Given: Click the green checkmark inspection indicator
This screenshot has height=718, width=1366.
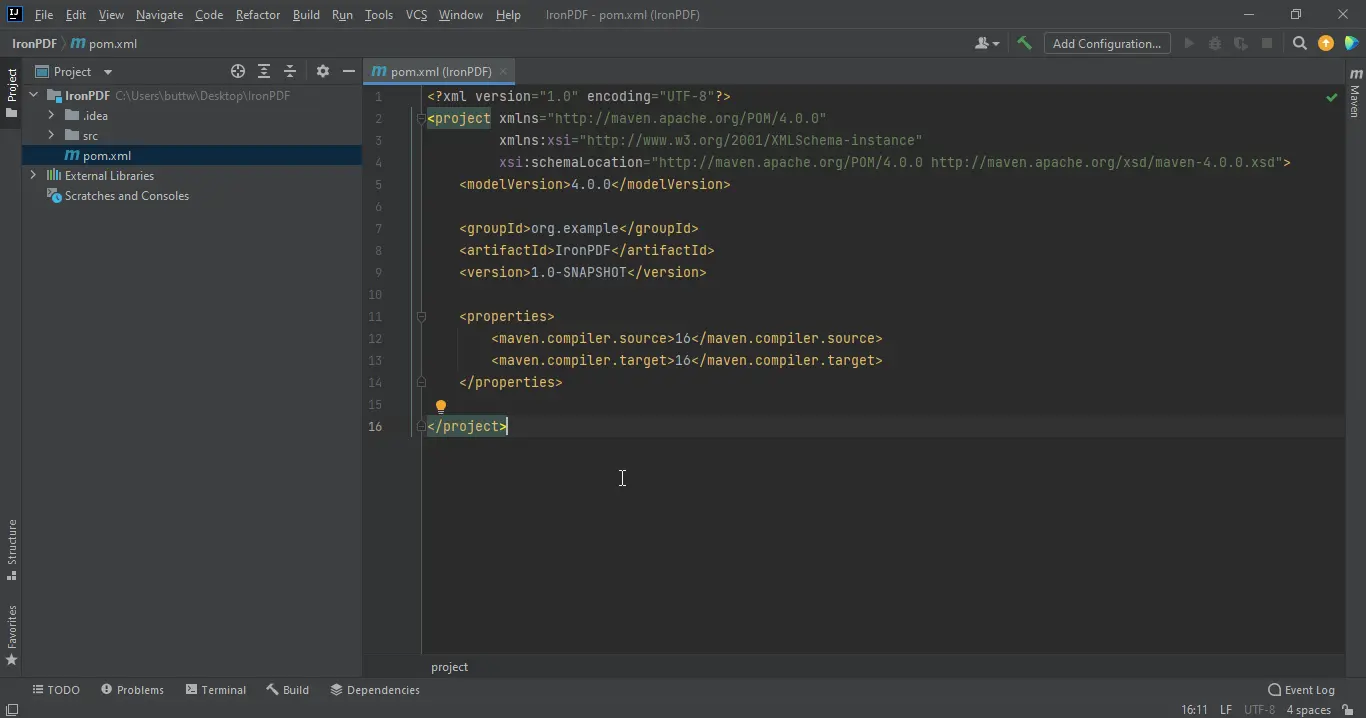Looking at the screenshot, I should [1331, 97].
